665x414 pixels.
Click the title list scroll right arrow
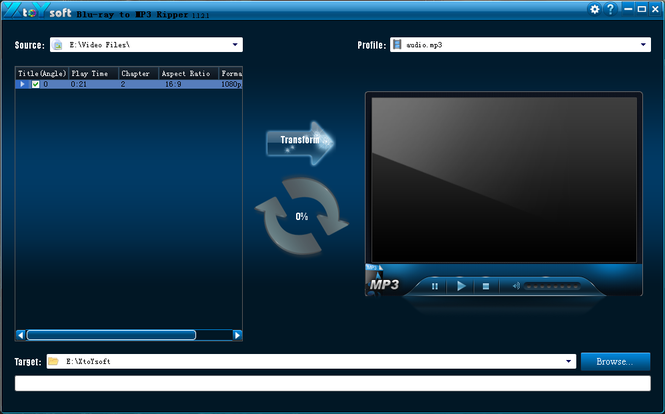(x=238, y=335)
